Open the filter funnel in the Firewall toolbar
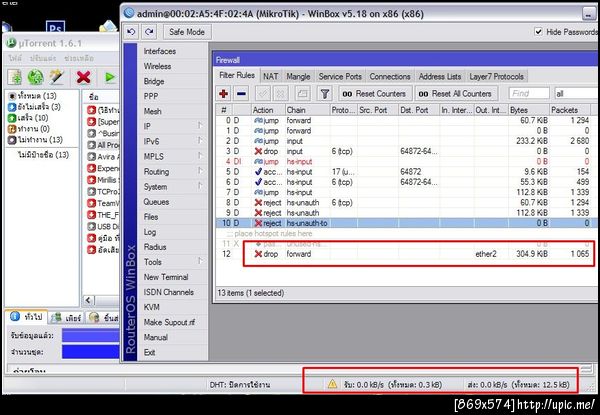This screenshot has width=600, height=415. (x=324, y=93)
